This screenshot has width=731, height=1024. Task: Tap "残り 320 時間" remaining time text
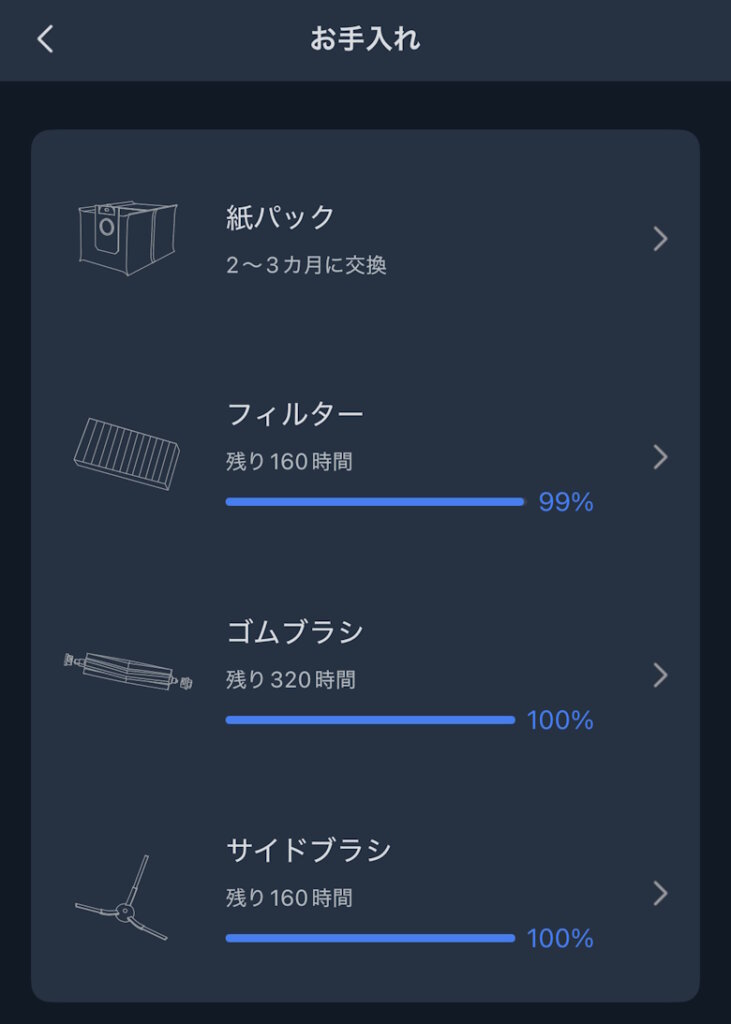pos(291,680)
